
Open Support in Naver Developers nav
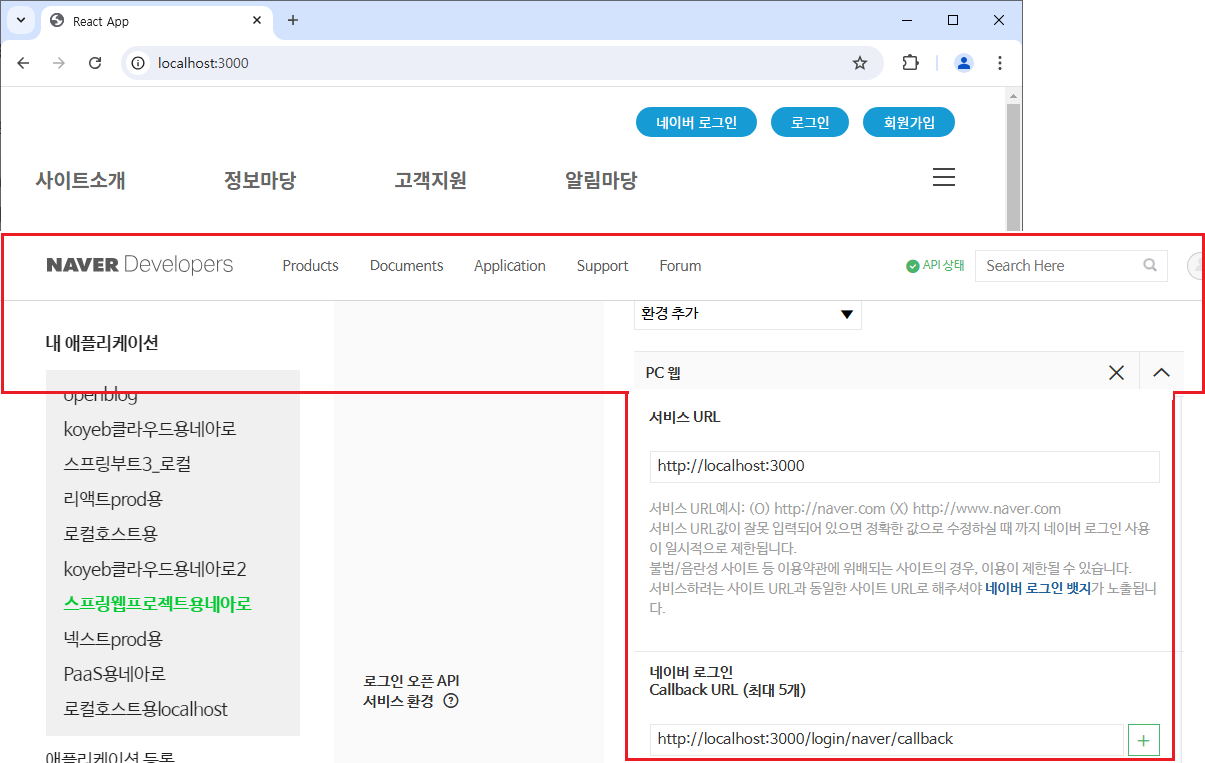(602, 266)
